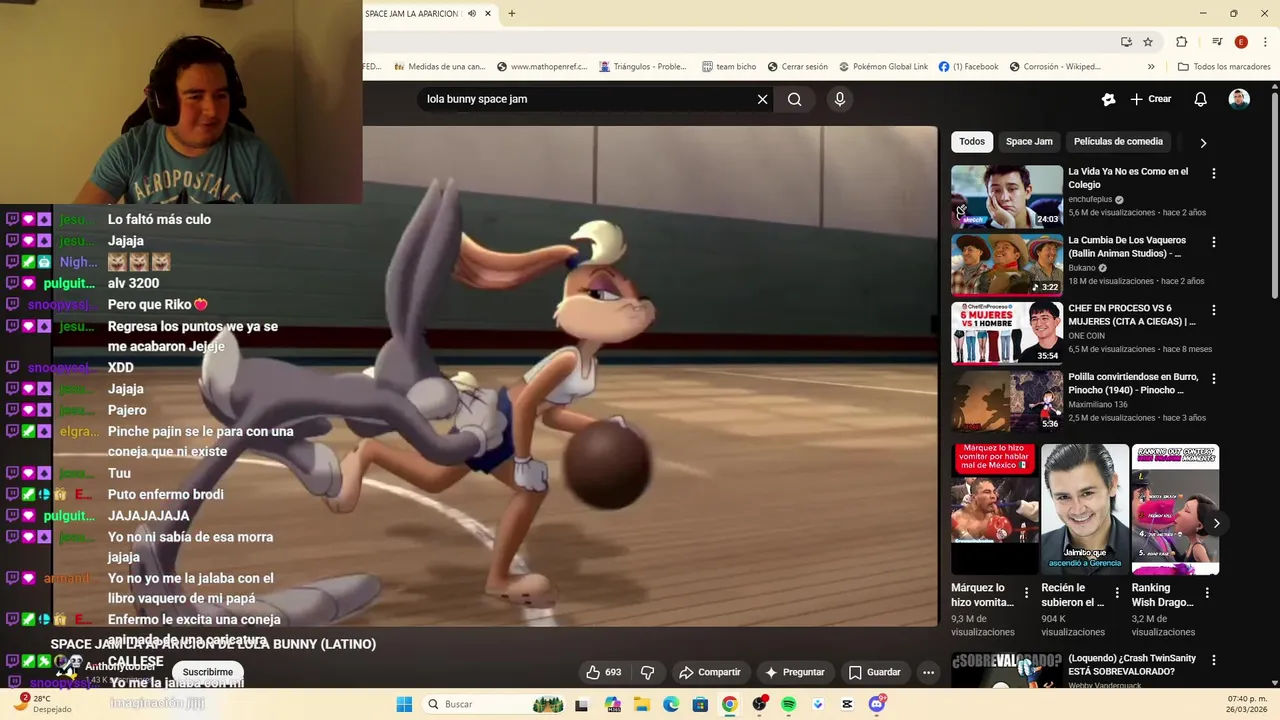Click the YouTube search magnifier button

pyautogui.click(x=795, y=99)
